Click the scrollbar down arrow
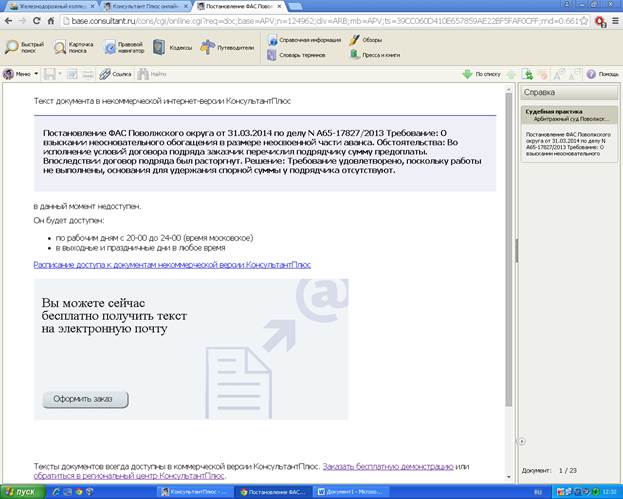This screenshot has height=499, width=623. pos(509,477)
